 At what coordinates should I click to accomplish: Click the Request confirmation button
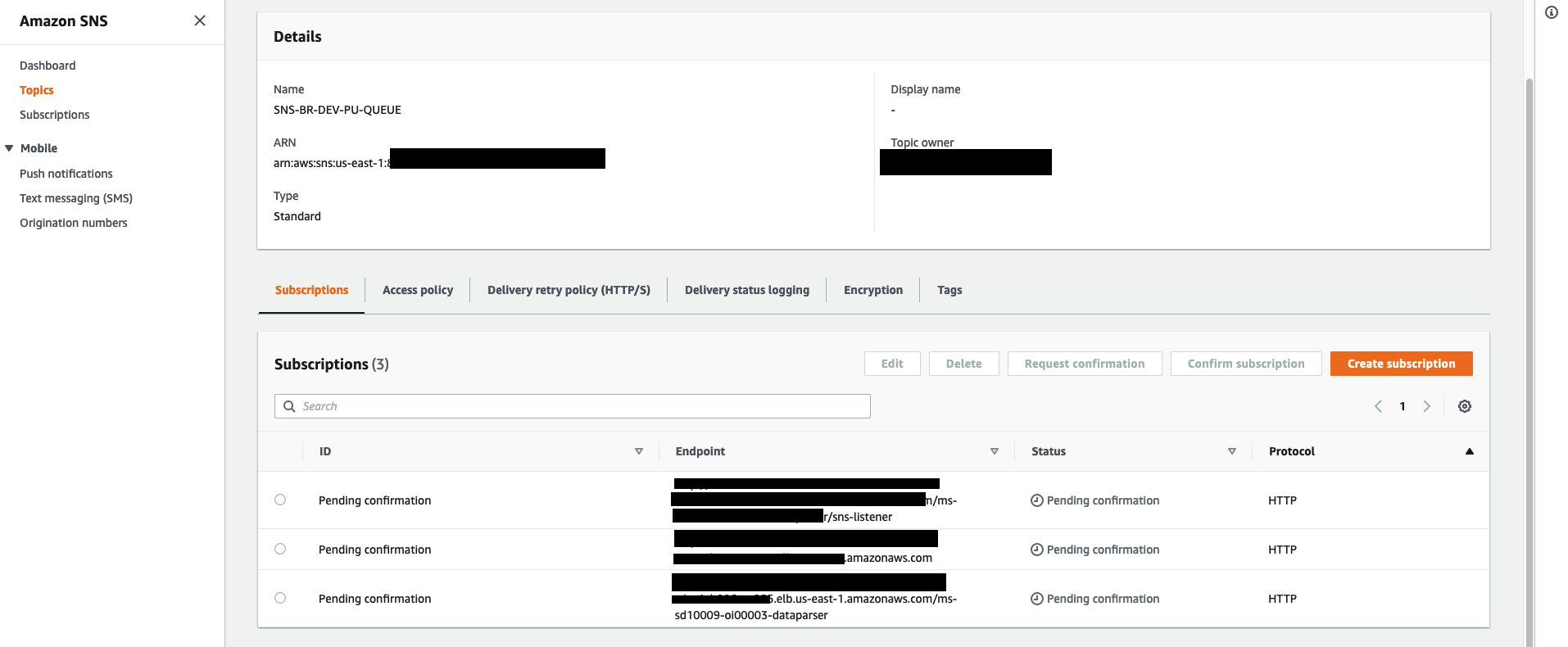[1085, 364]
